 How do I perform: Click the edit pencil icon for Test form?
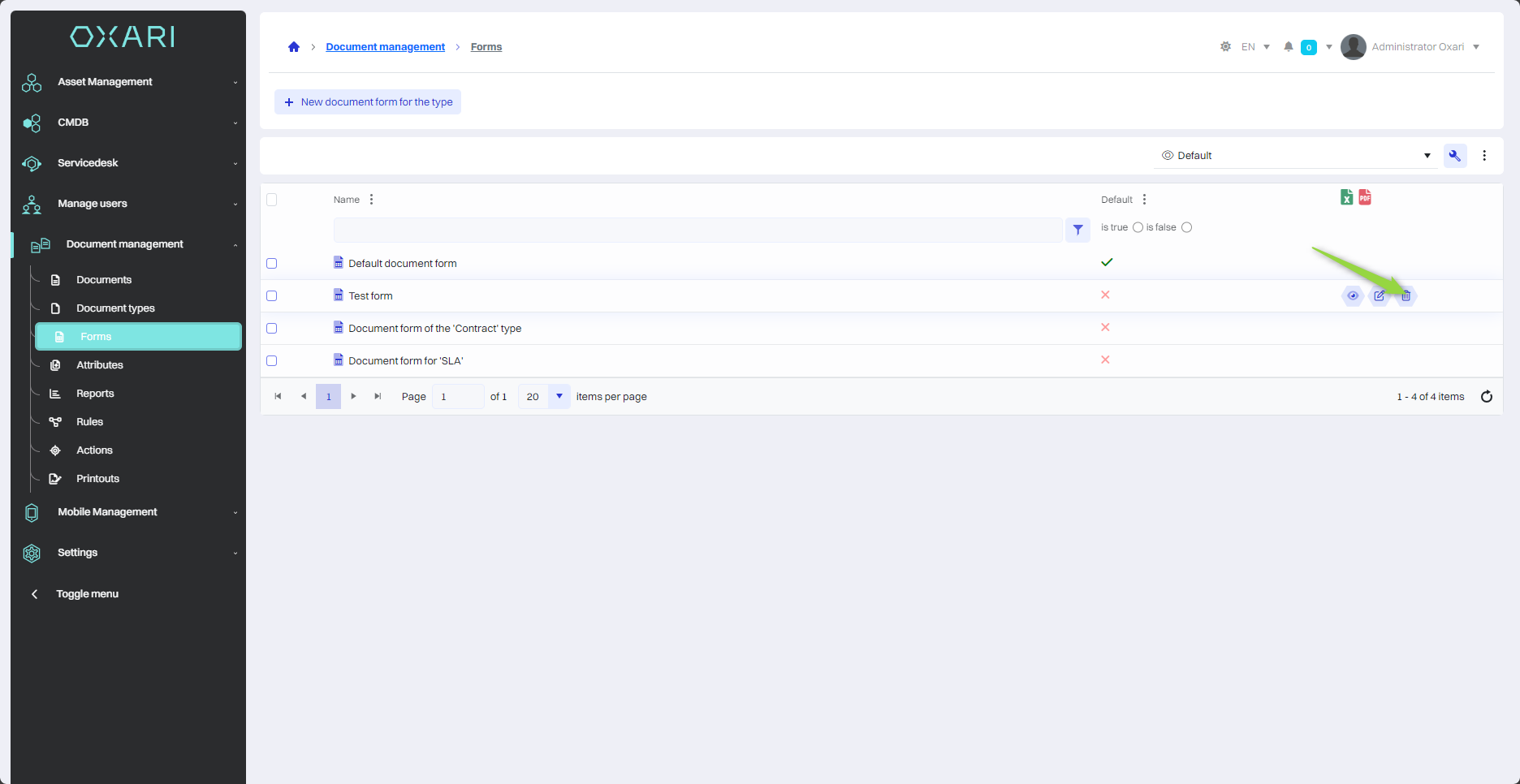pyautogui.click(x=1380, y=296)
